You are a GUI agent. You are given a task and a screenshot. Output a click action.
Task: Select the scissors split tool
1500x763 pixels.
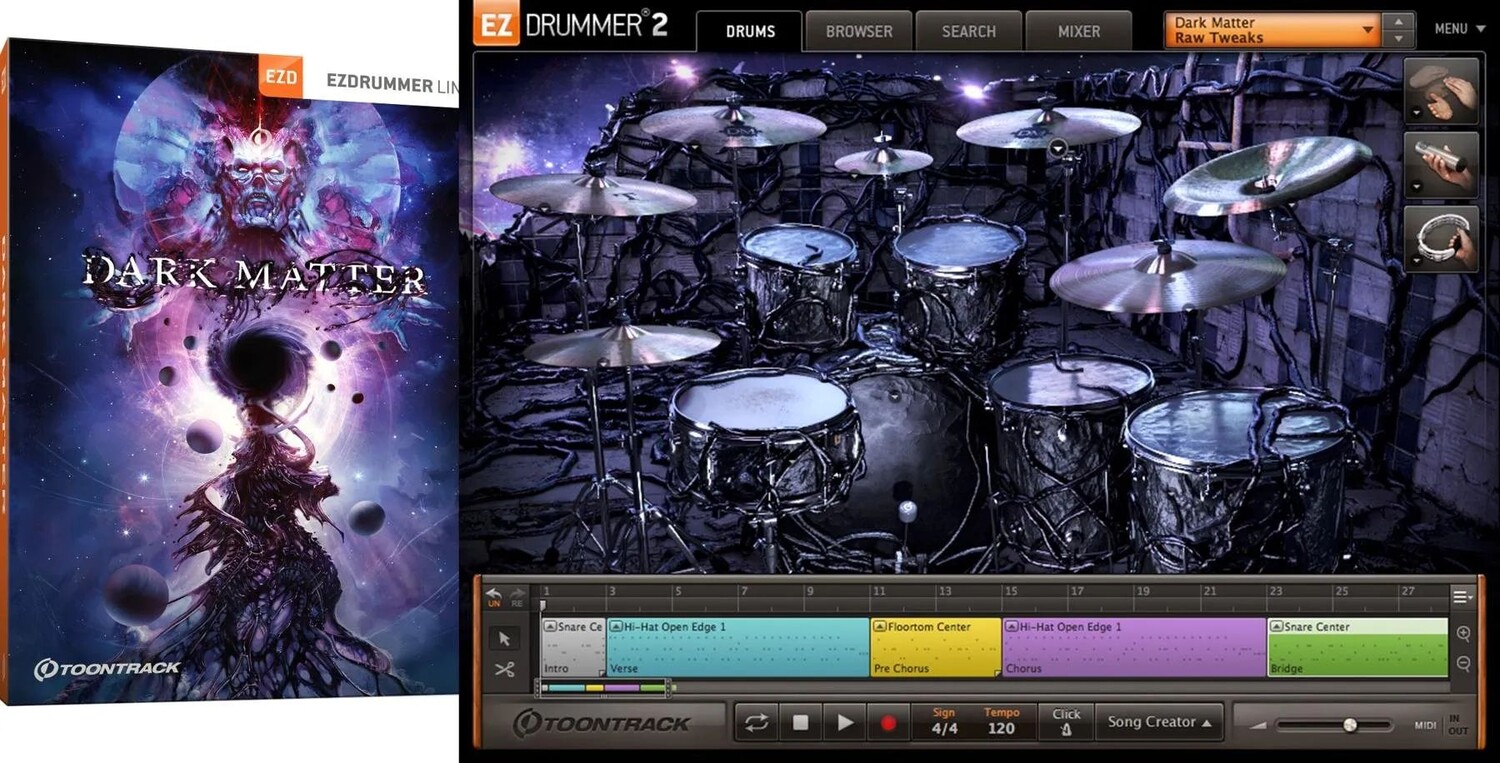pyautogui.click(x=504, y=669)
